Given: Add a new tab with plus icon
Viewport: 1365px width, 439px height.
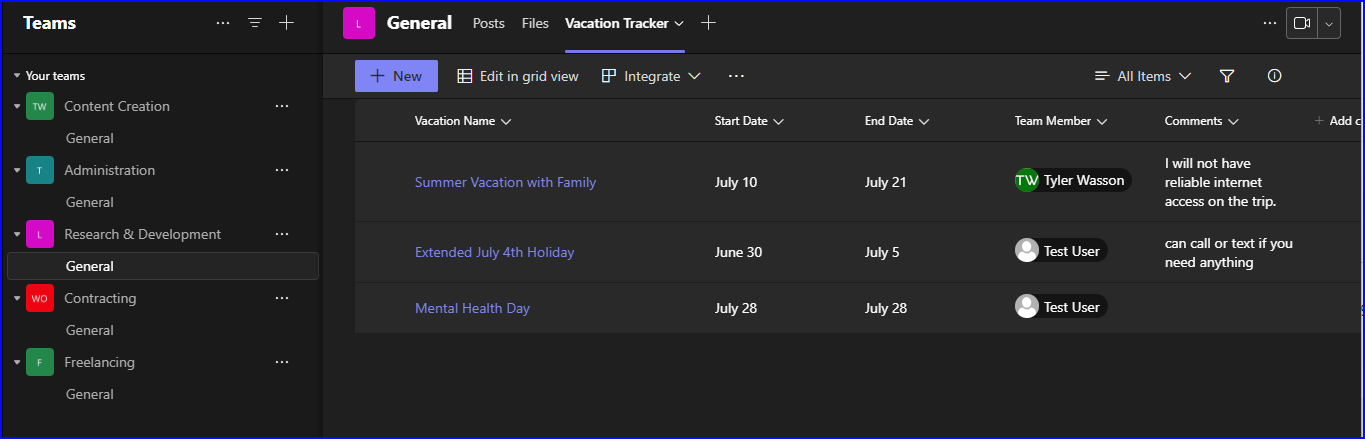Looking at the screenshot, I should pyautogui.click(x=709, y=23).
